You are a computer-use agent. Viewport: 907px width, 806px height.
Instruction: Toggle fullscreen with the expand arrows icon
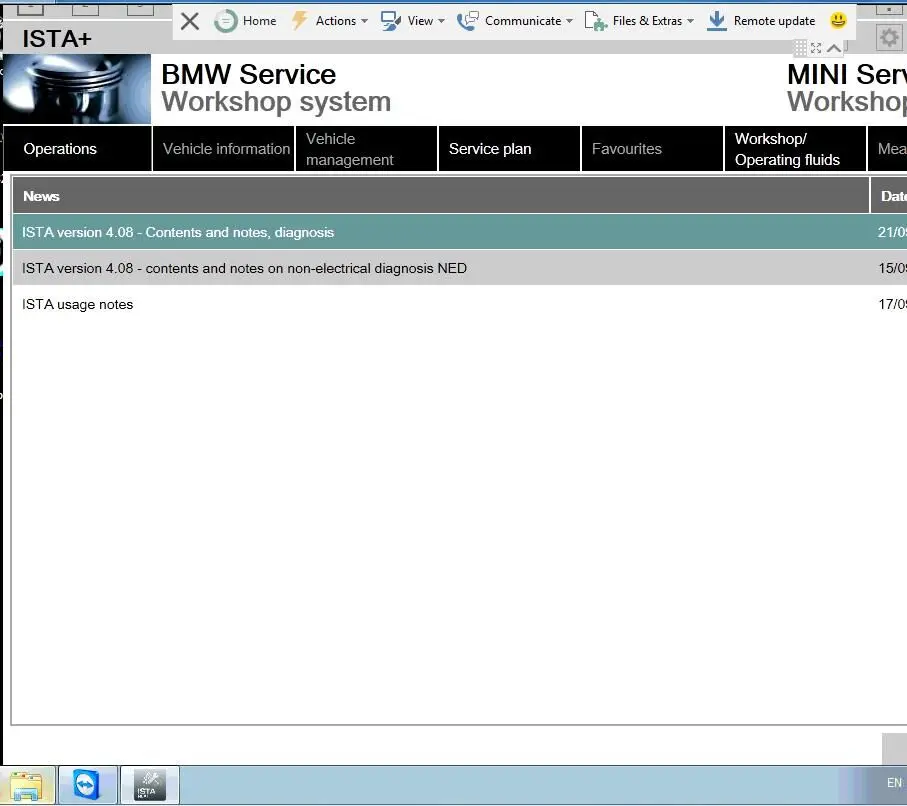tap(816, 48)
